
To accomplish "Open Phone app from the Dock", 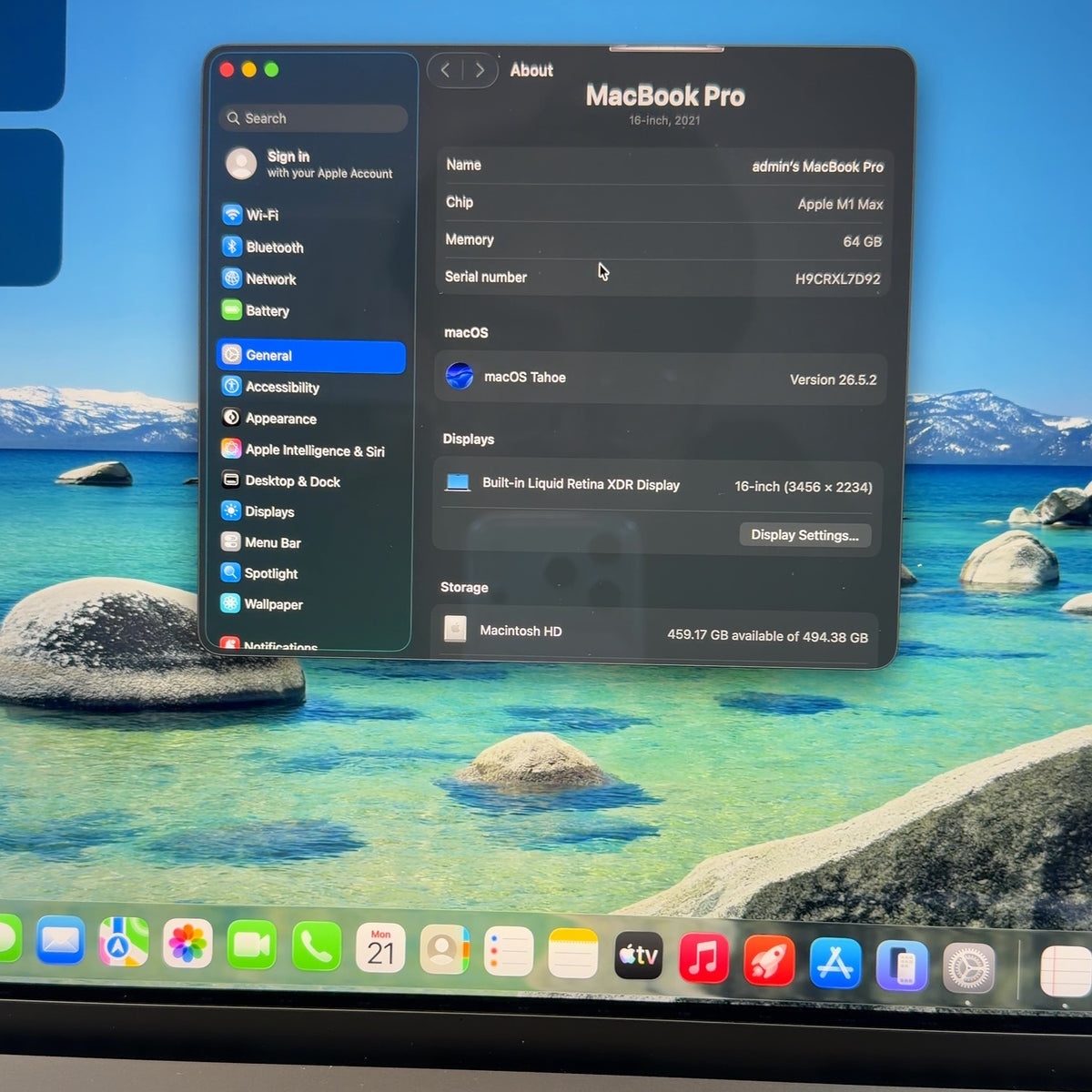I will [x=316, y=948].
